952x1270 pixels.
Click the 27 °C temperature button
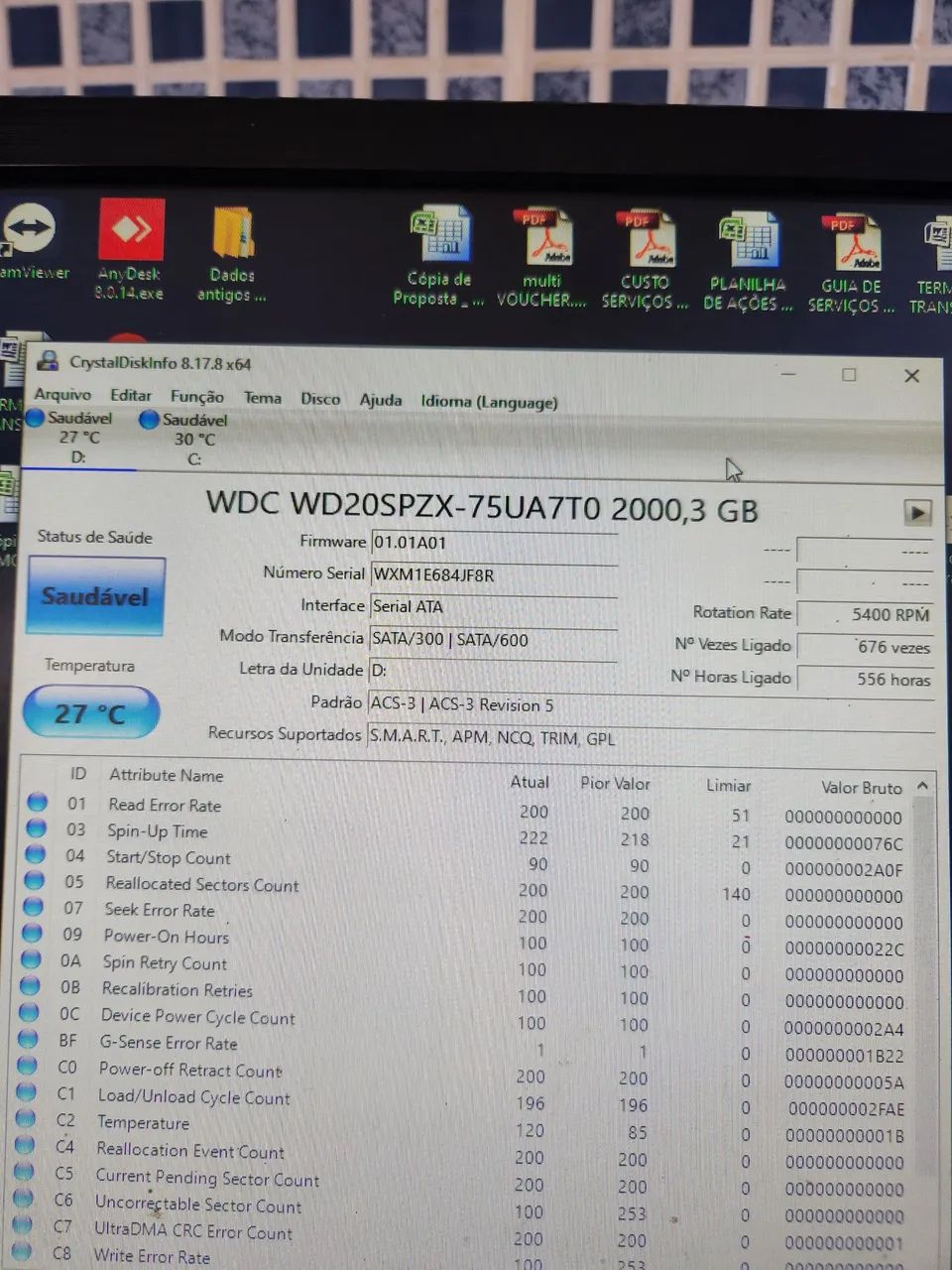[x=90, y=712]
